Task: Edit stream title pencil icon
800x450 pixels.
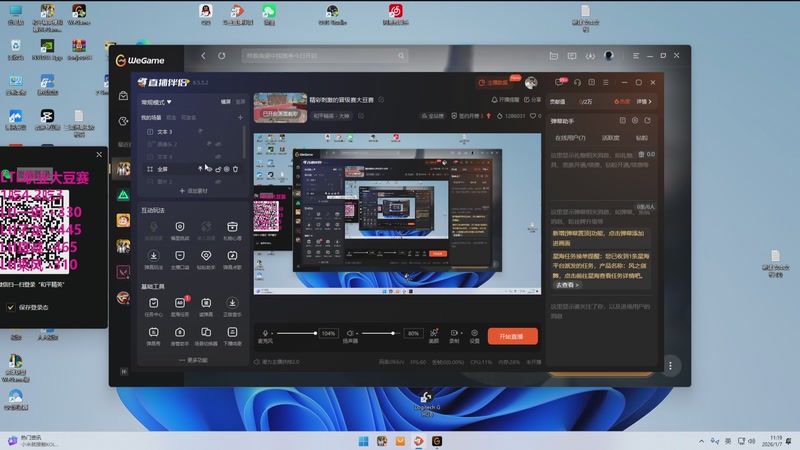Action: point(381,99)
